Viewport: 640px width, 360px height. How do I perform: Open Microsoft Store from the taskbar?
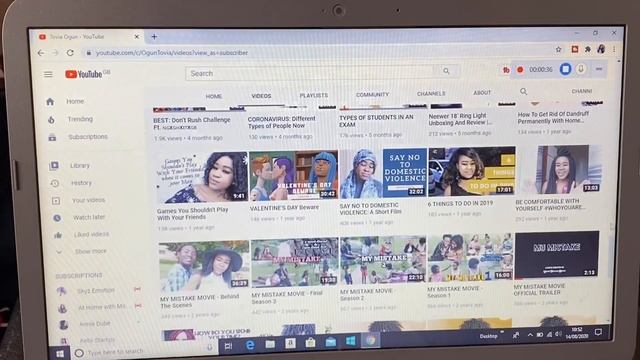tap(310, 342)
